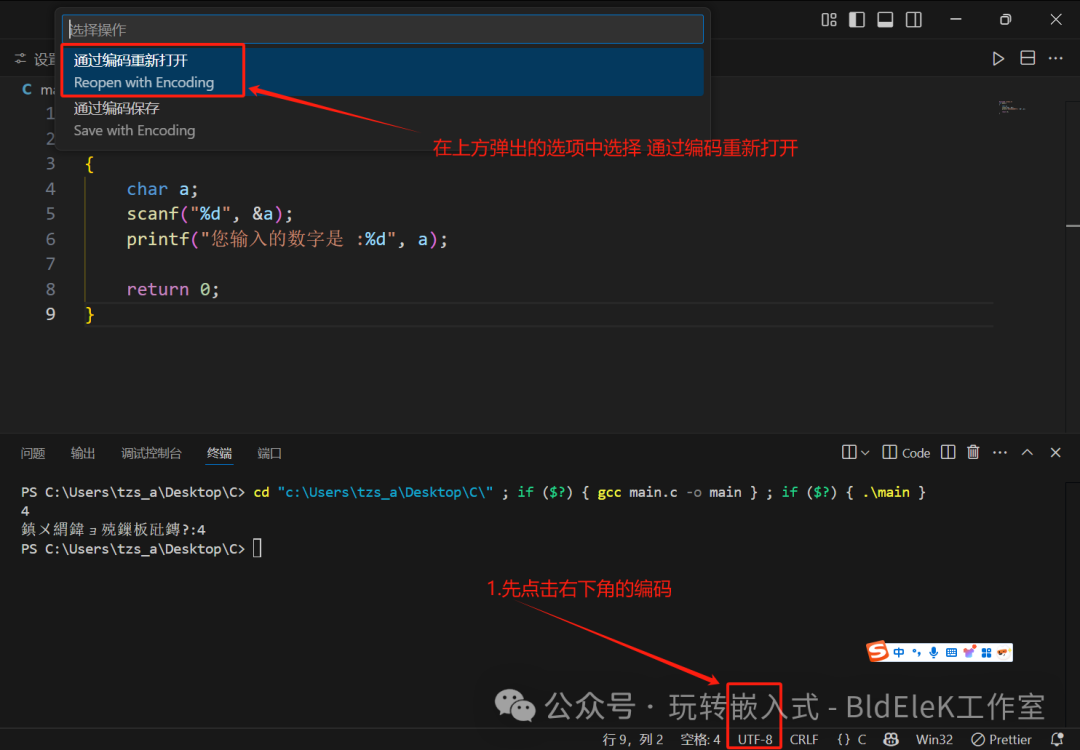
Task: Open notifications bell icon
Action: click(1057, 740)
